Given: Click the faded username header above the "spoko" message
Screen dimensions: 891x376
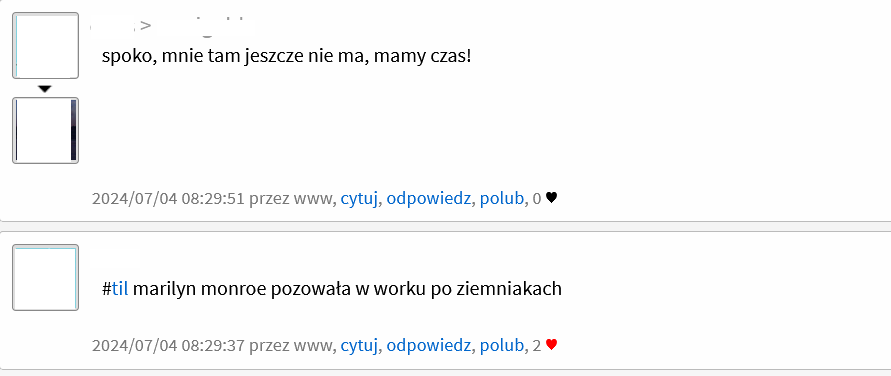Looking at the screenshot, I should 168,26.
